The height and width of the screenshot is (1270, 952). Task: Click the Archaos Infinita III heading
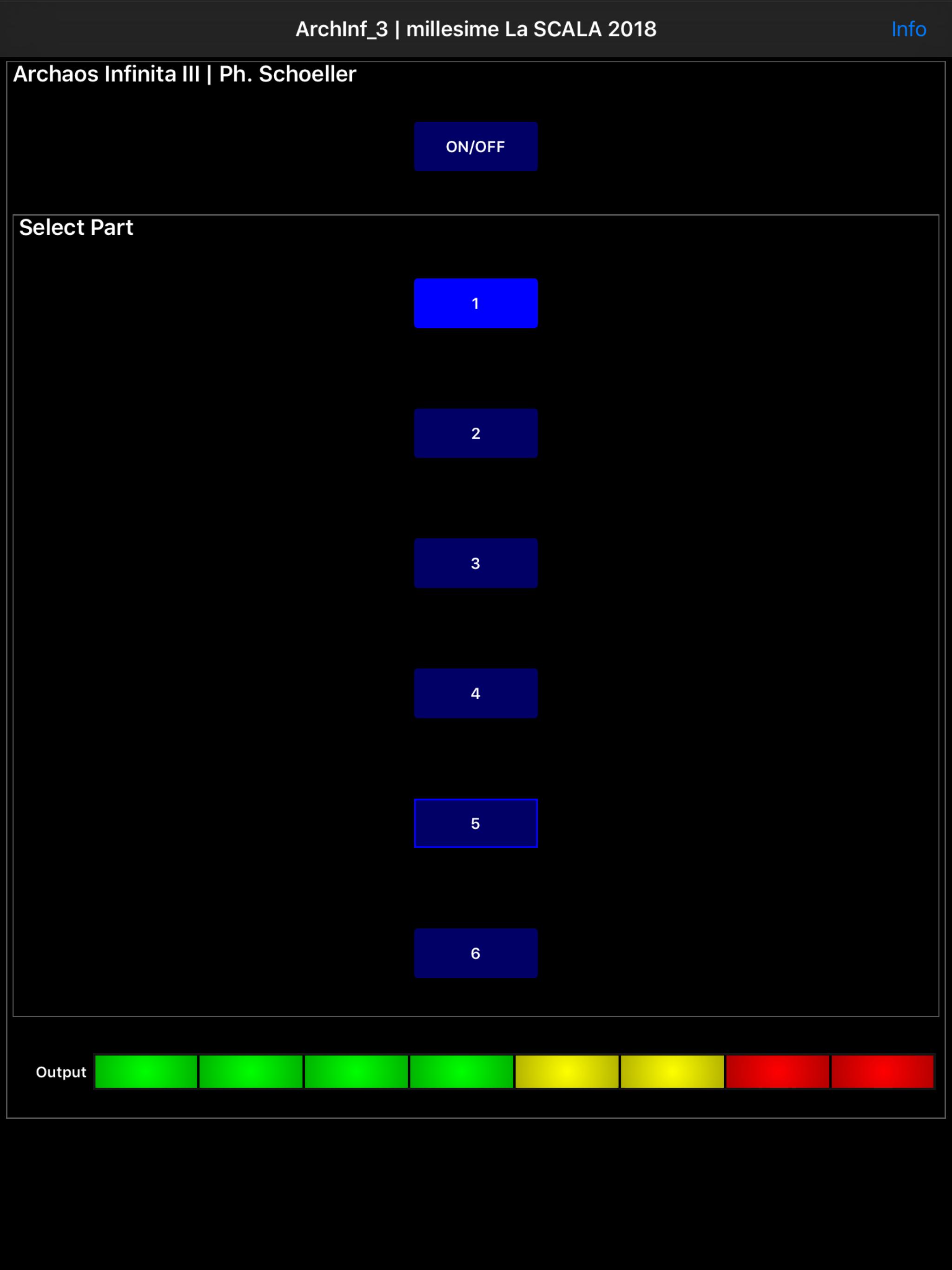tap(185, 74)
